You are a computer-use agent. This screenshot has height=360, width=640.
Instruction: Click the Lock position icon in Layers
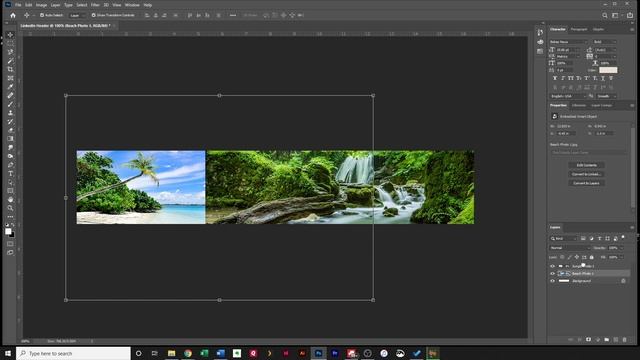tap(577, 257)
